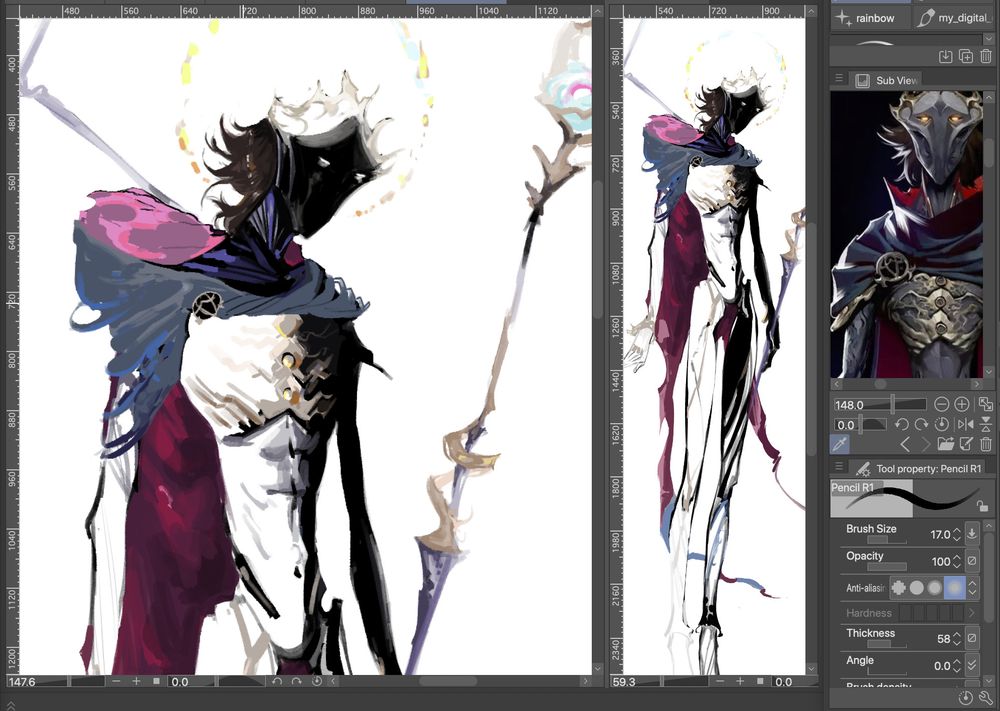
Task: Adjust the Sub View rotation slider at 0.0
Action: click(x=859, y=425)
